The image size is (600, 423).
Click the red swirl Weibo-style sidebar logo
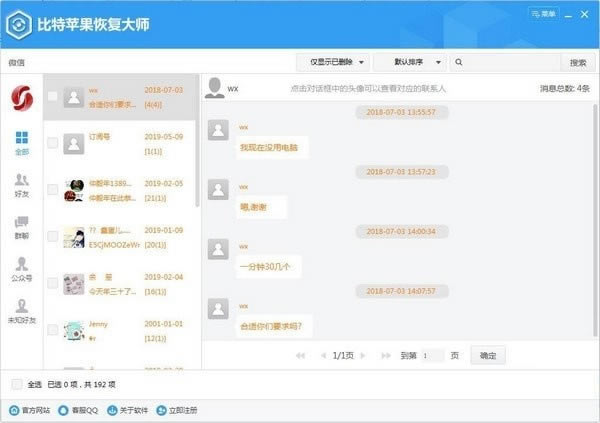pyautogui.click(x=22, y=98)
